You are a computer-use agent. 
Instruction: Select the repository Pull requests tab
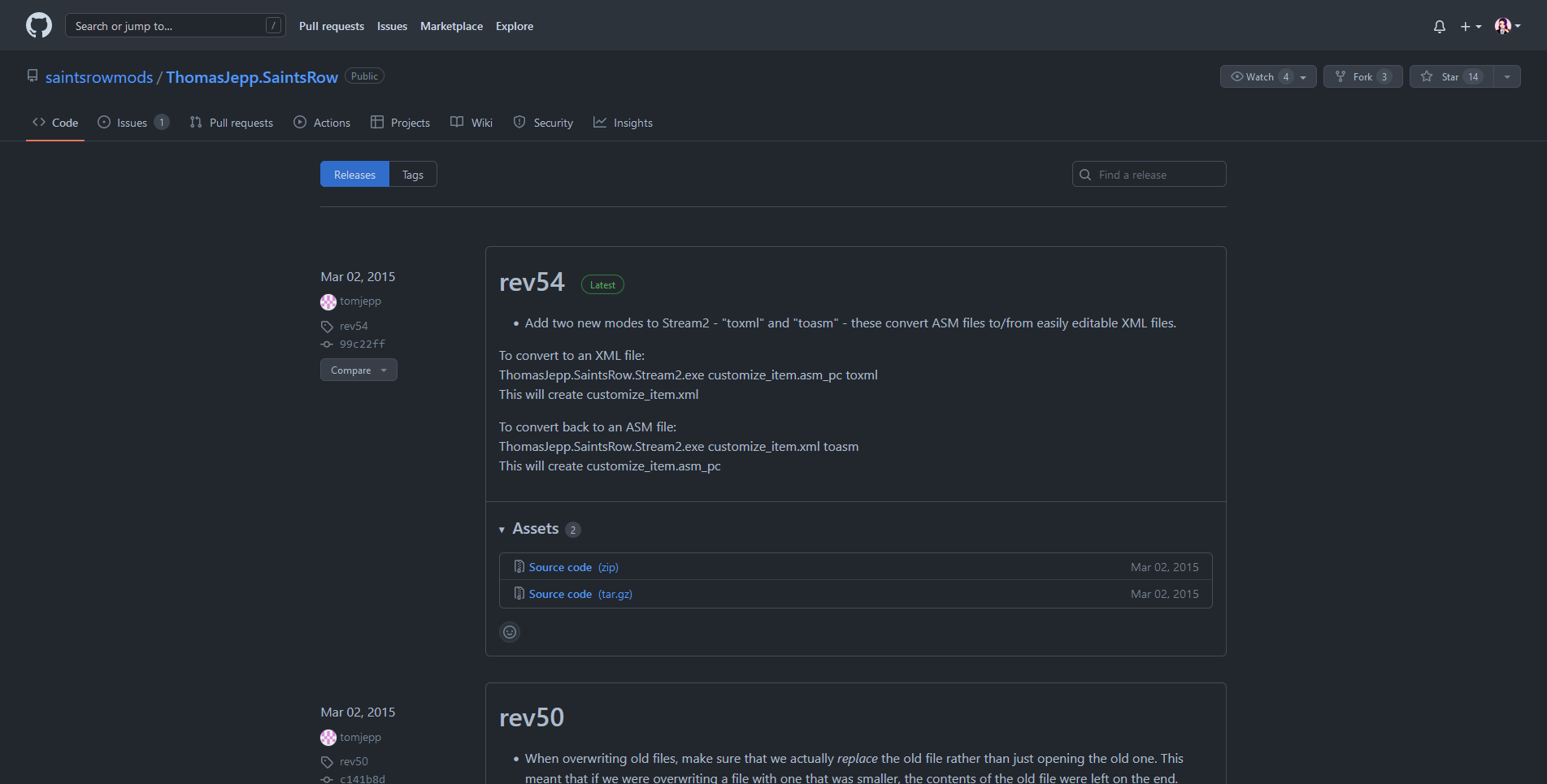tap(232, 123)
